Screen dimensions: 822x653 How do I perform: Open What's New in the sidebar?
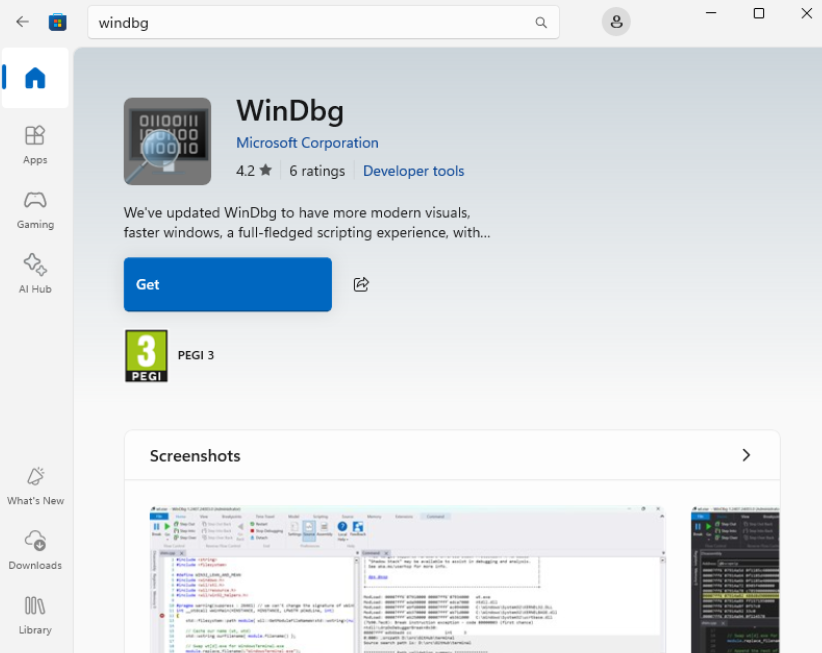pos(35,486)
